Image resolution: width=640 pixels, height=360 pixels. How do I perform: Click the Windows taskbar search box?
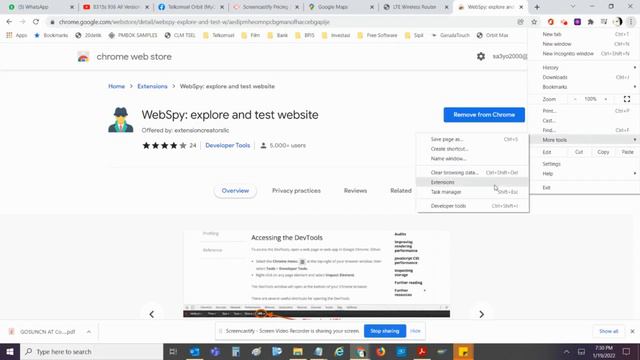(91, 351)
